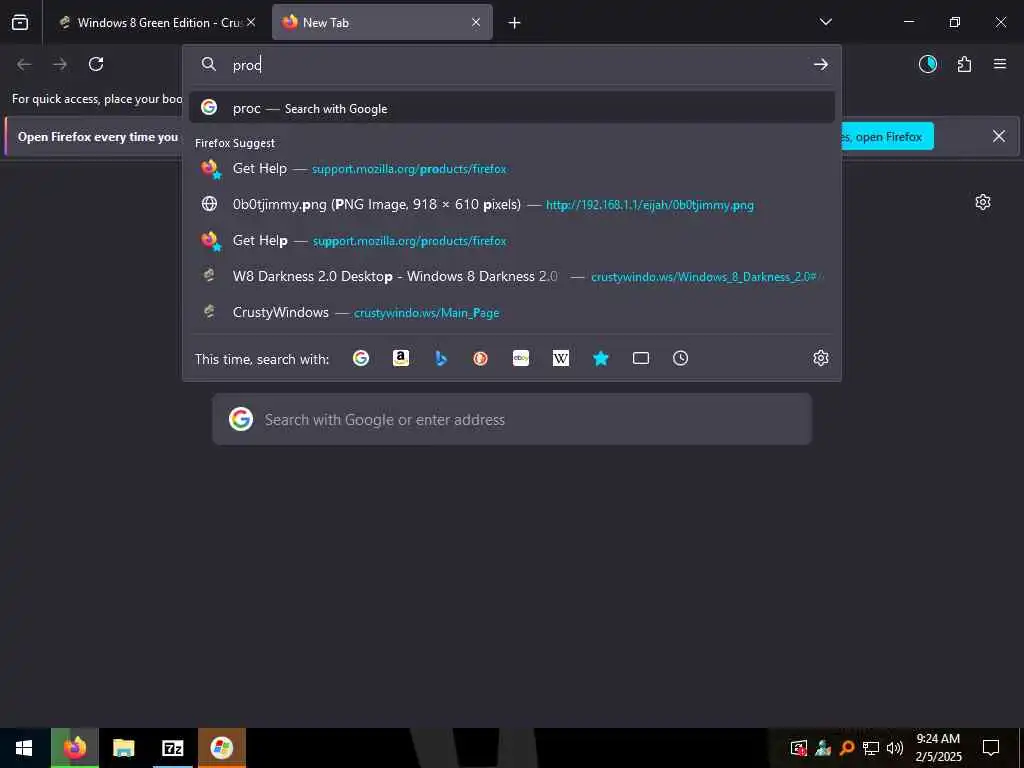Open File Explorer from taskbar

coord(123,748)
